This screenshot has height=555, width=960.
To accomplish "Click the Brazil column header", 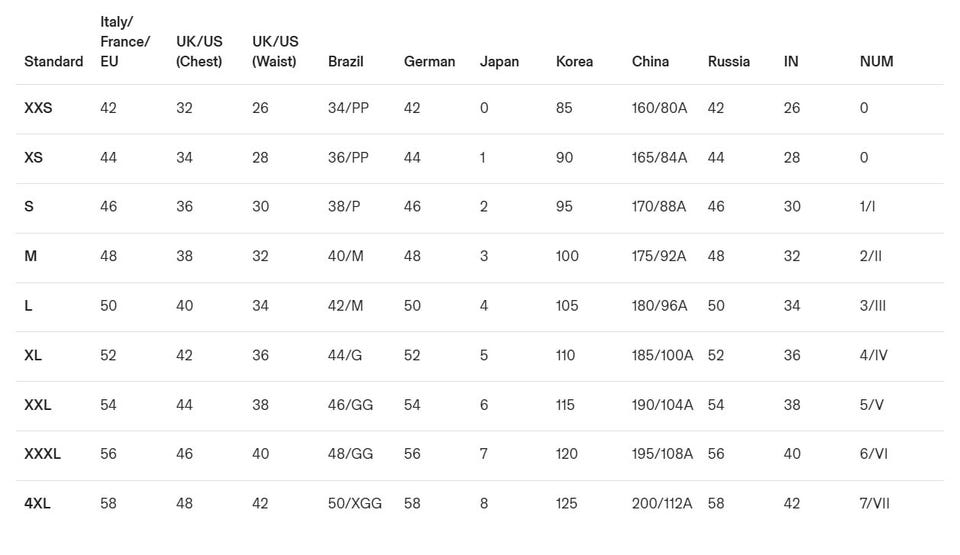I will [x=346, y=62].
